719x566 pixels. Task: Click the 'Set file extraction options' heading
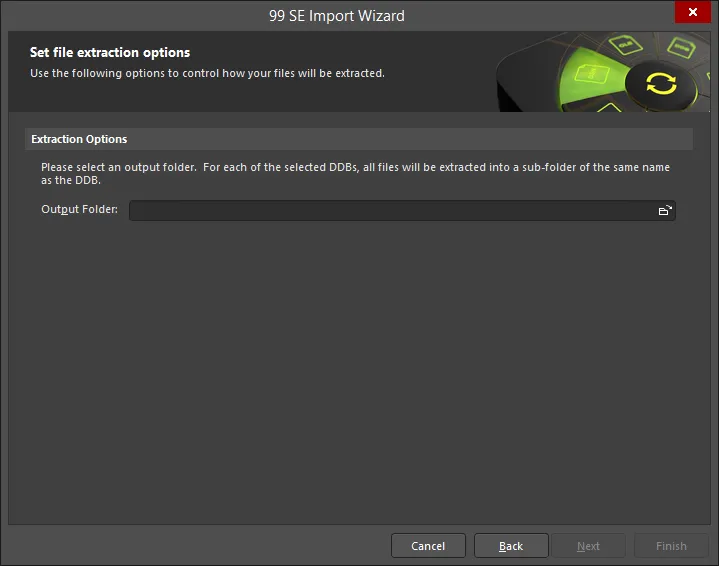click(x=110, y=53)
